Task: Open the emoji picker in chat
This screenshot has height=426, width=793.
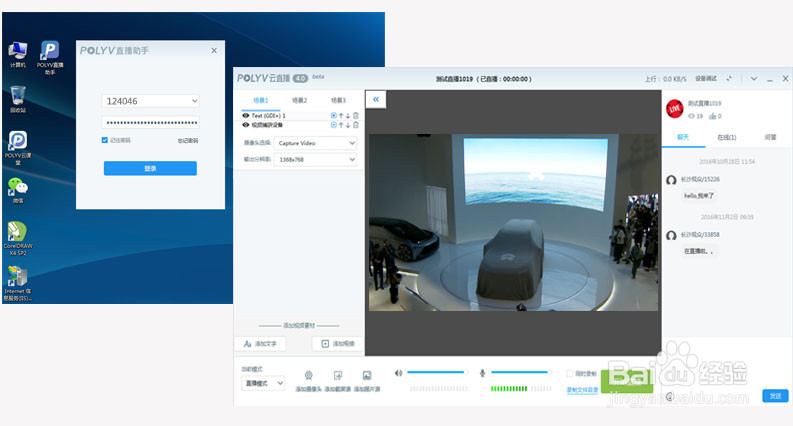Action: click(x=670, y=396)
